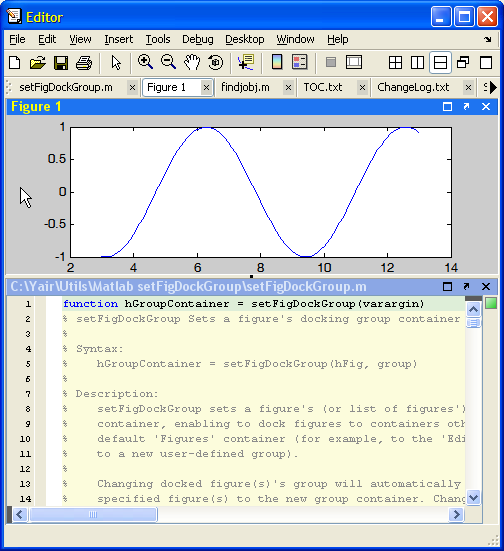The image size is (504, 551).
Task: Save using the floppy disk icon
Action: pyautogui.click(x=61, y=63)
